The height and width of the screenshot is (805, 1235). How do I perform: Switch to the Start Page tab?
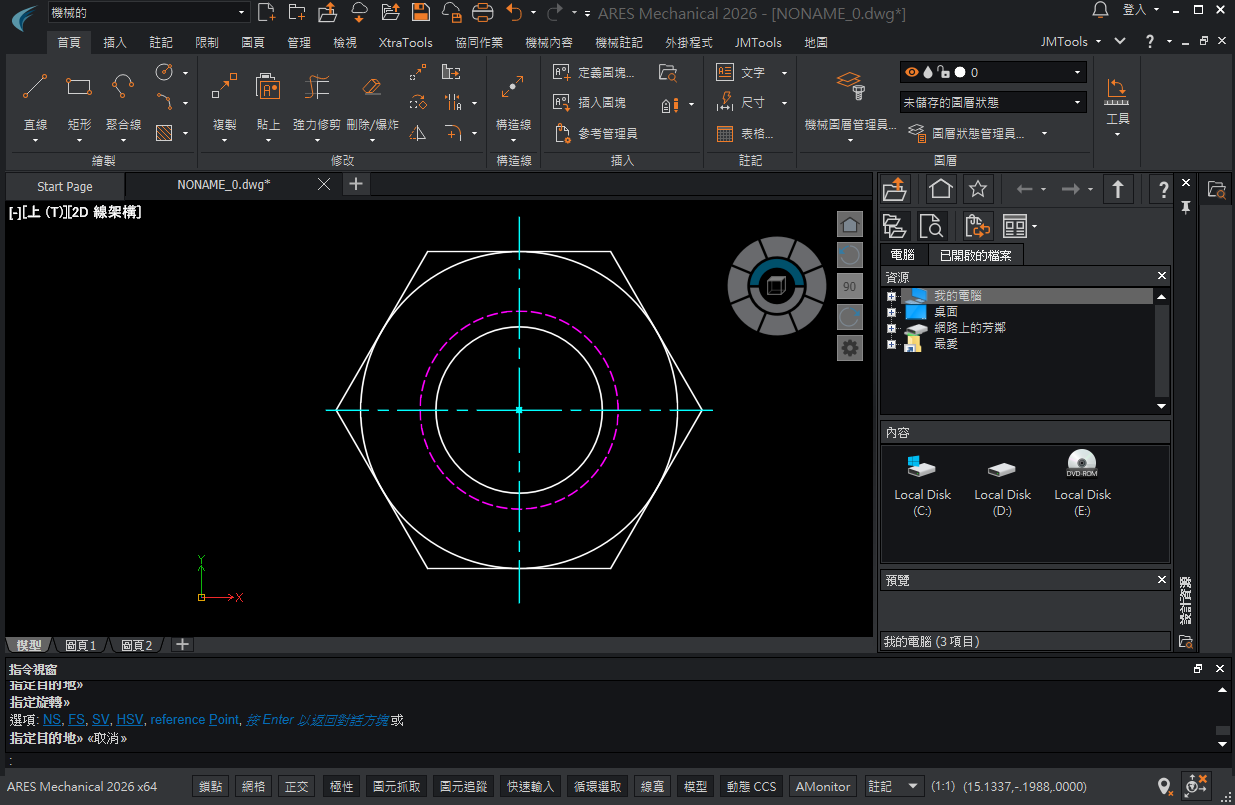65,186
